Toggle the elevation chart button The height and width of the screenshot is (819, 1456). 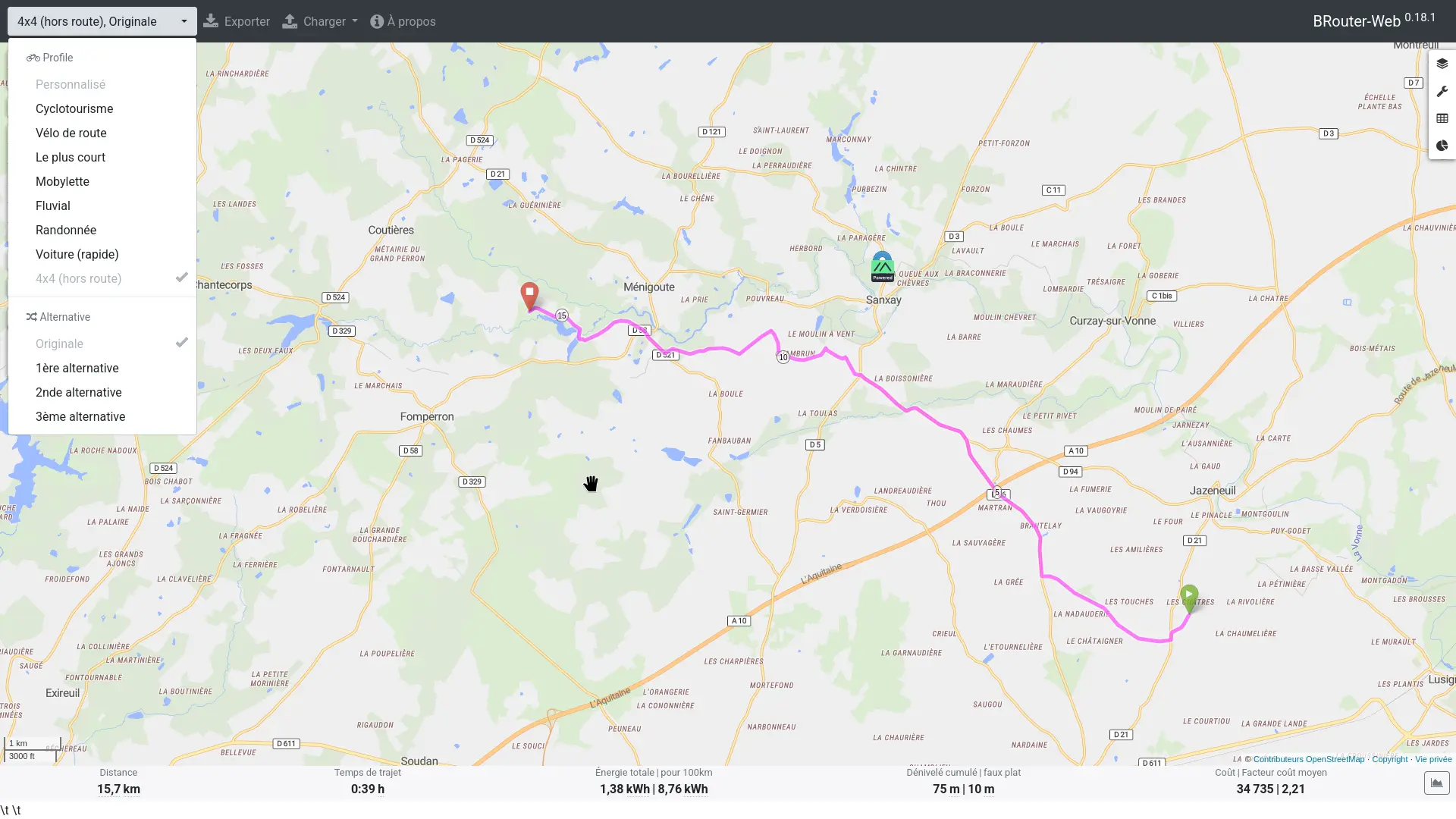click(x=1436, y=783)
